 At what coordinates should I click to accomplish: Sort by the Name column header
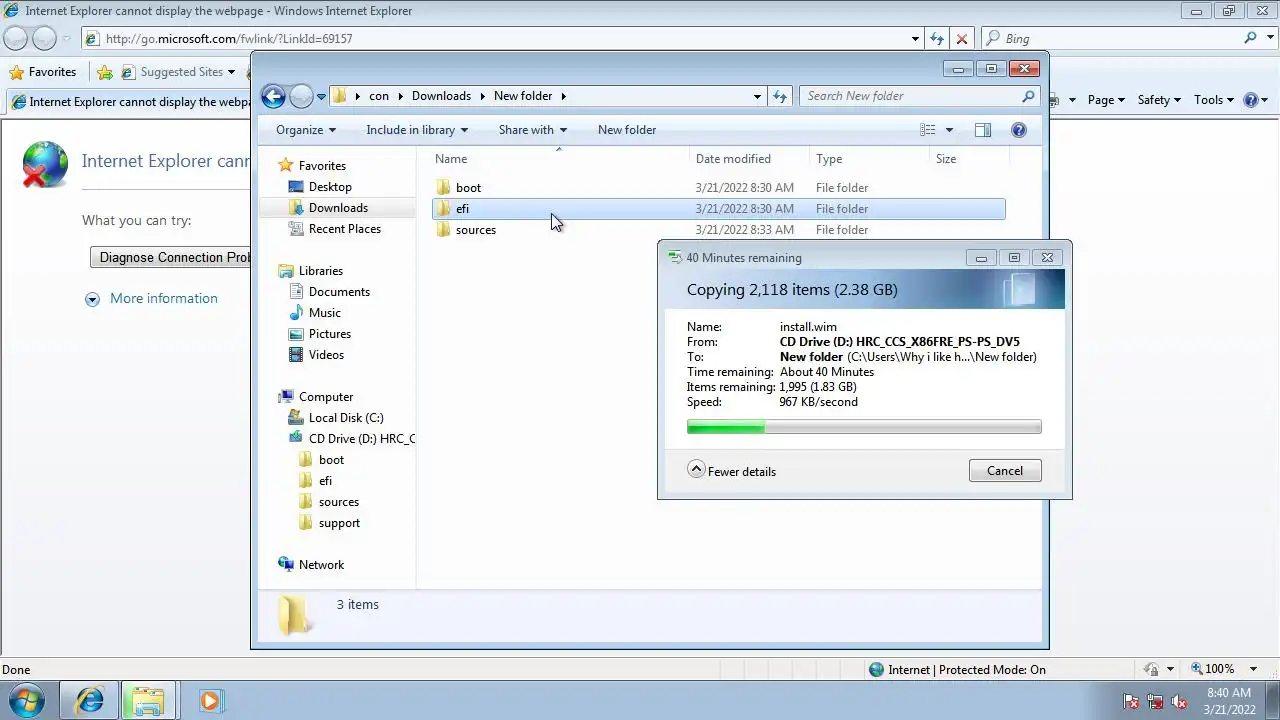point(560,159)
